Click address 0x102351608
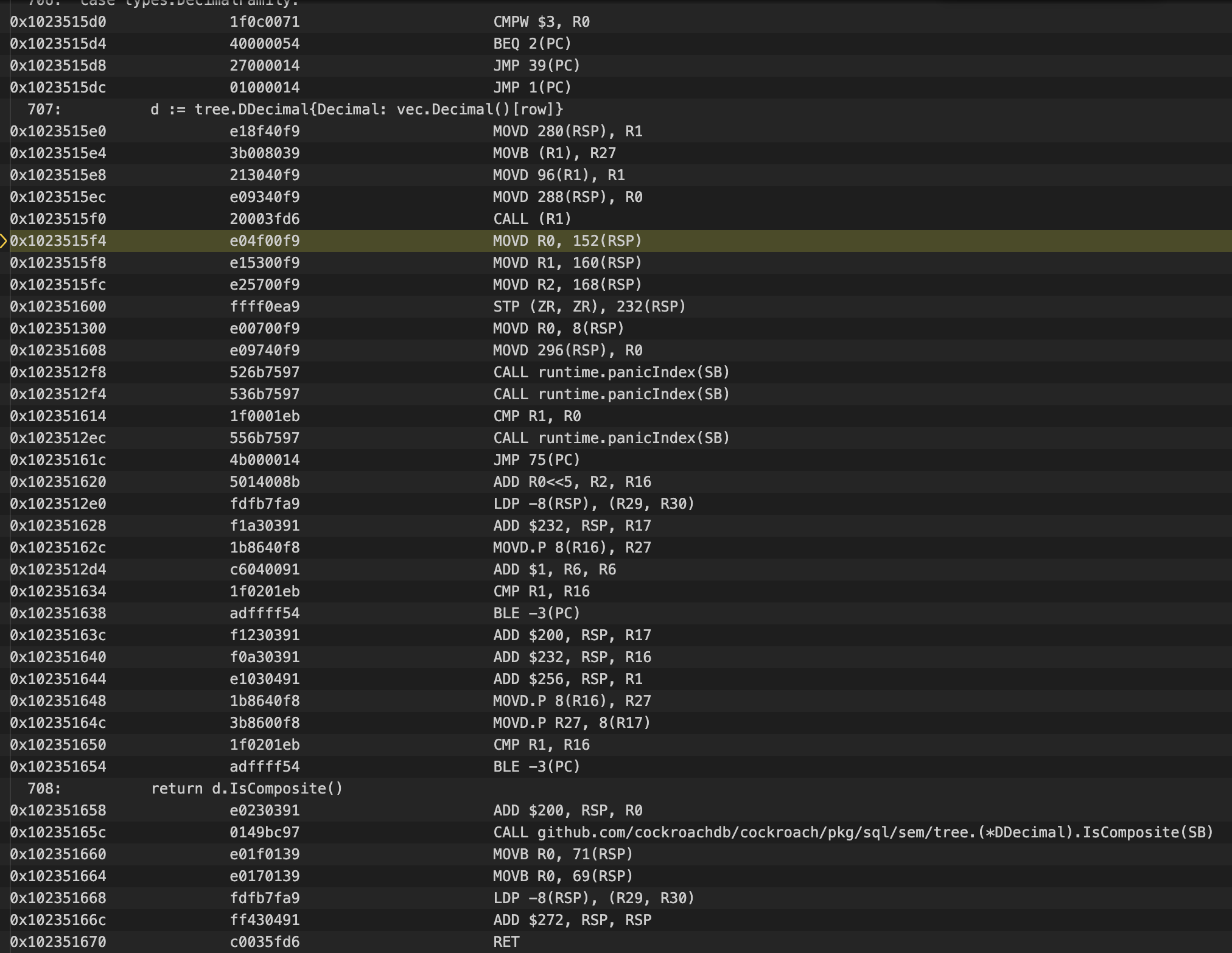This screenshot has height=953, width=1232. pyautogui.click(x=58, y=351)
